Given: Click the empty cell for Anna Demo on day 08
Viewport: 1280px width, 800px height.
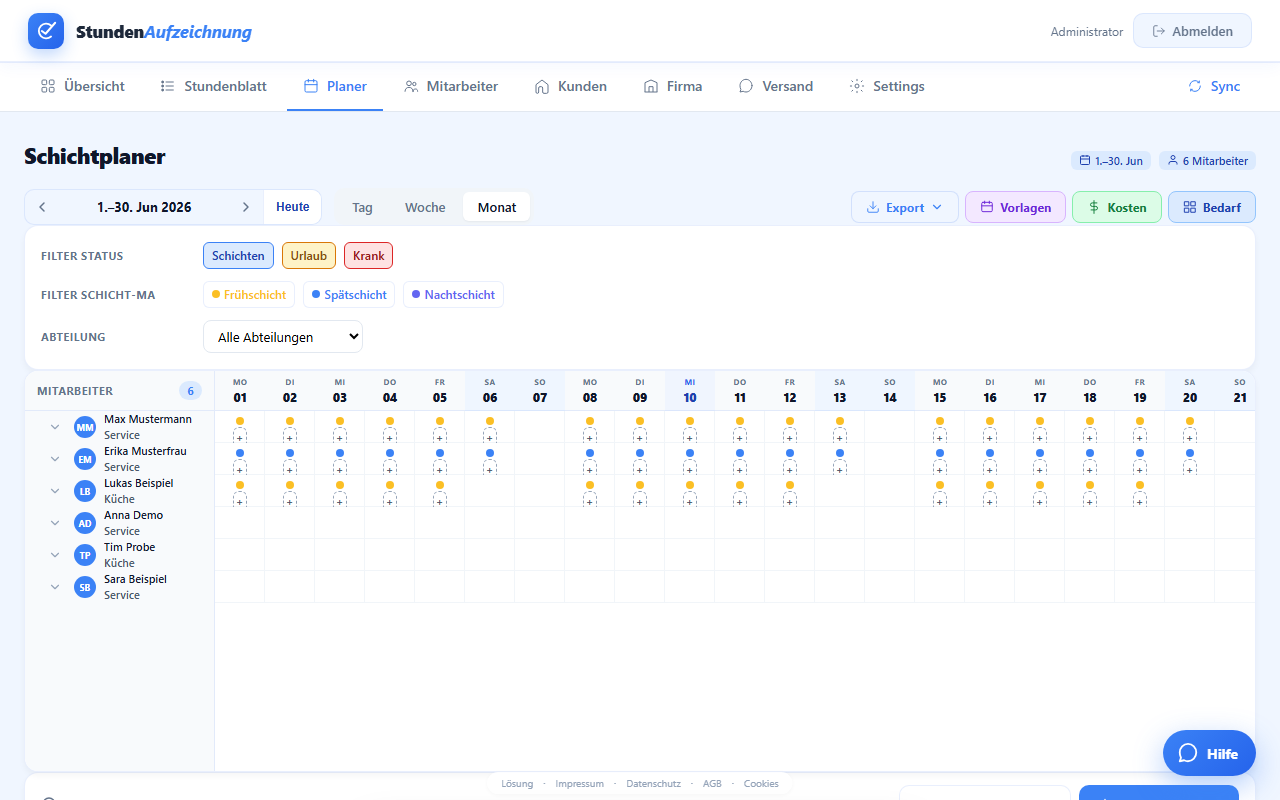Looking at the screenshot, I should pos(590,523).
